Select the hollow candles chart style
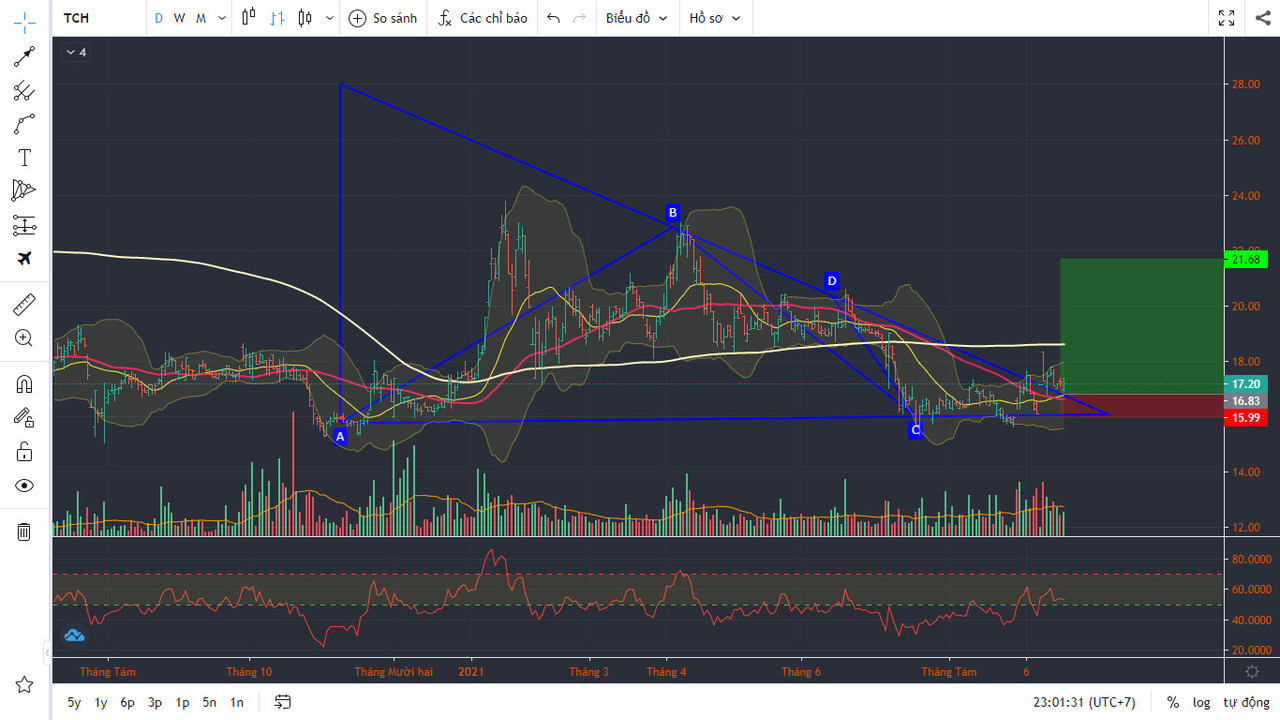The image size is (1280, 720). (304, 18)
